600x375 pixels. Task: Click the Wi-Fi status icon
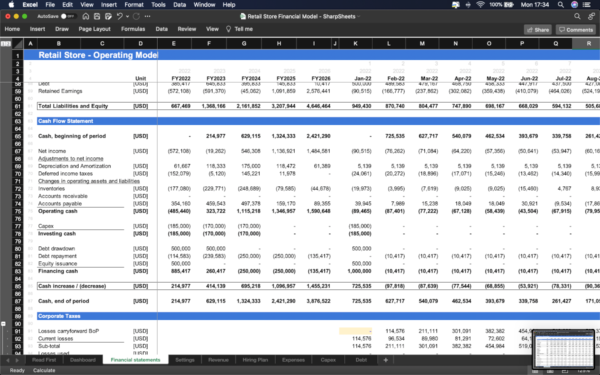[x=481, y=5]
